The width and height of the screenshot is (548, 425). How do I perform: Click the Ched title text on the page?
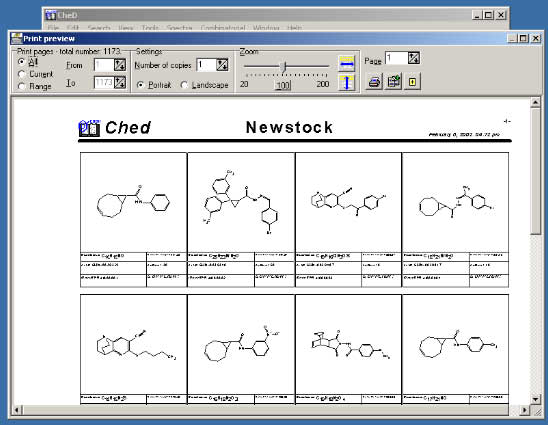click(x=128, y=128)
